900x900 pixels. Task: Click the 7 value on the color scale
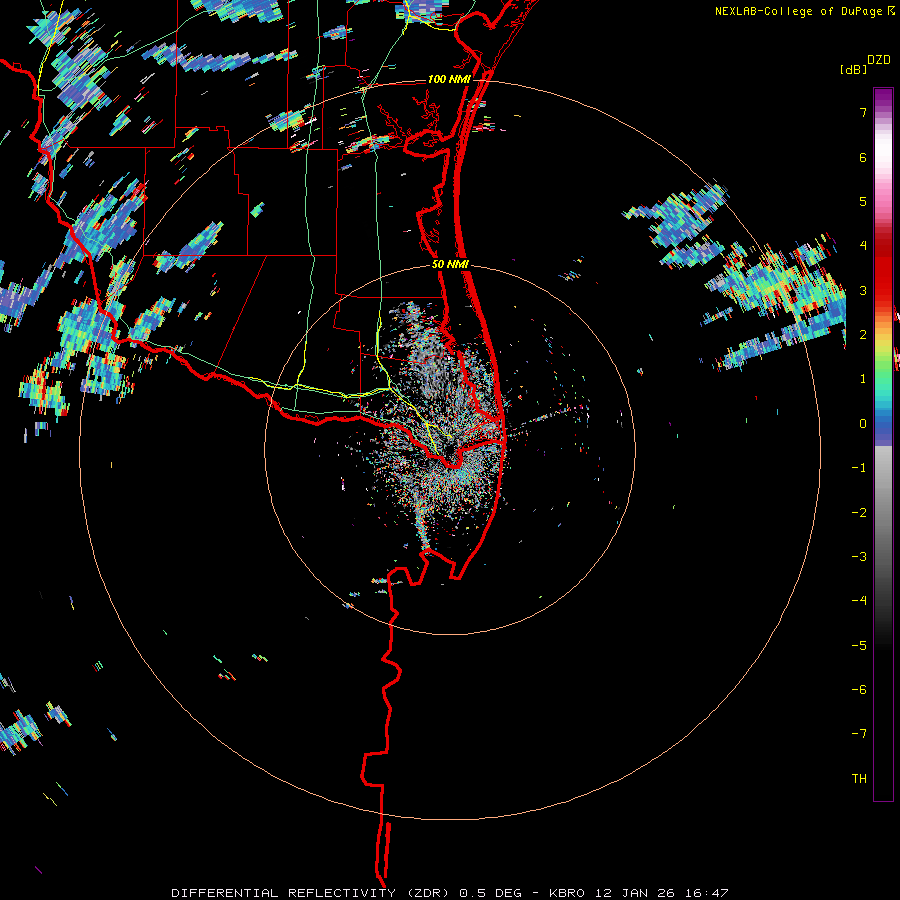[863, 112]
